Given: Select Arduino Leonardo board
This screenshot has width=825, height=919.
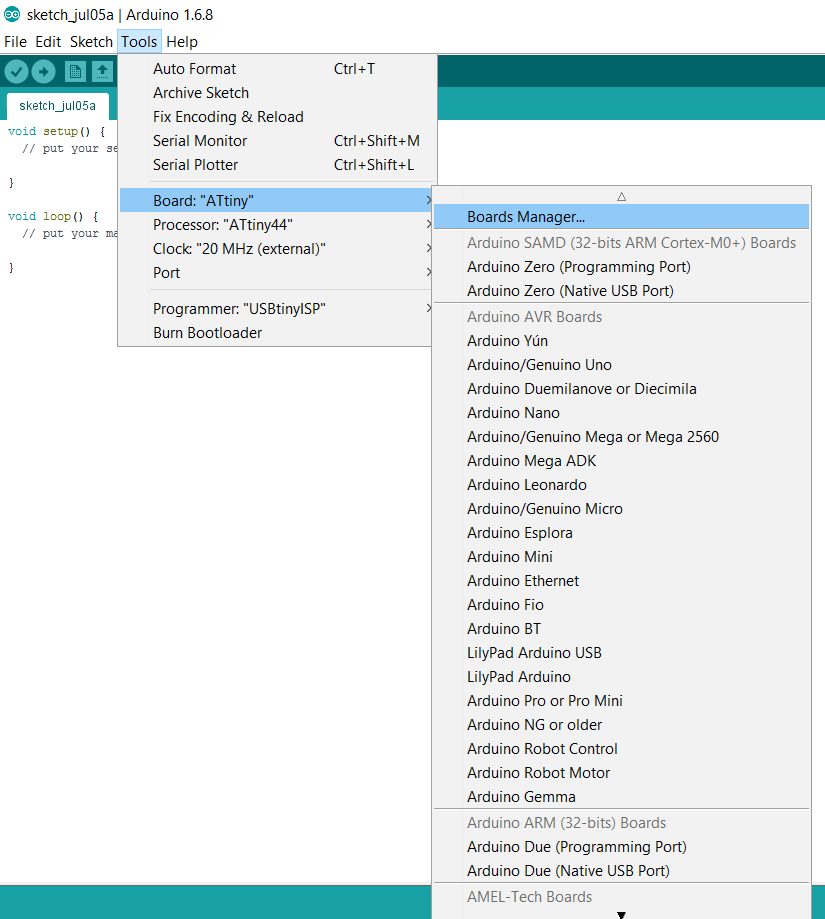Looking at the screenshot, I should 622,485.
